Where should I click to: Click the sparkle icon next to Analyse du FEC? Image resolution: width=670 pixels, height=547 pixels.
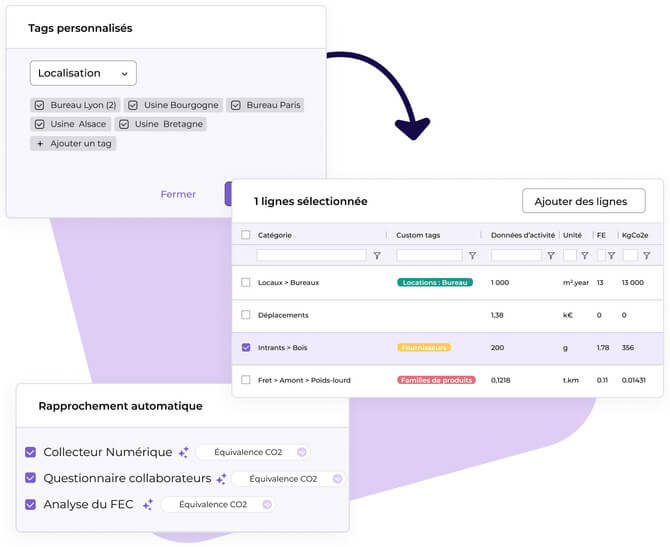coord(148,505)
